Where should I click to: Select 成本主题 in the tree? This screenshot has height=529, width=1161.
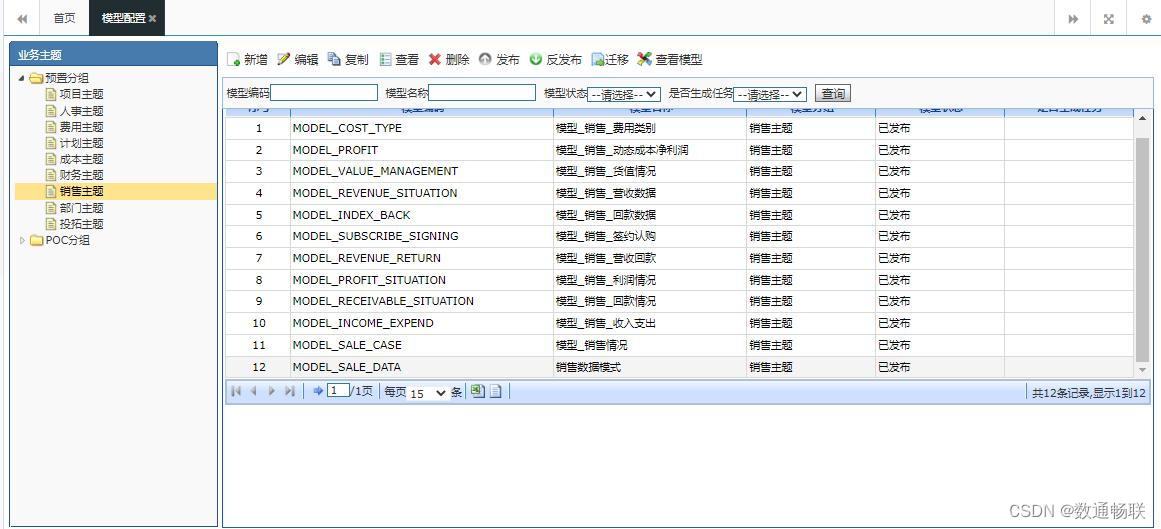coord(81,159)
